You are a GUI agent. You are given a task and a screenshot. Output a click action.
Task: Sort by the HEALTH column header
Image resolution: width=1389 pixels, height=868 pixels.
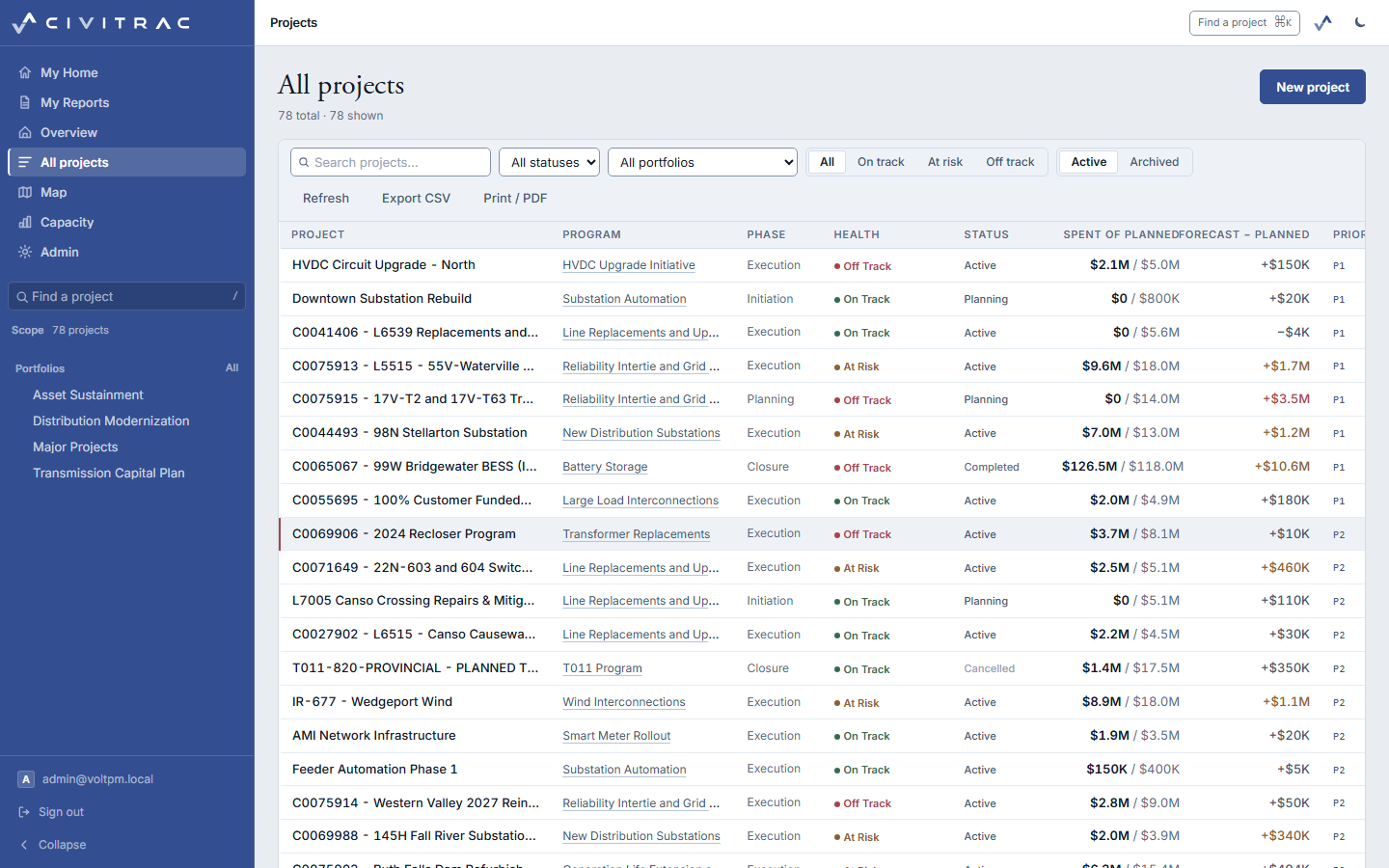(x=857, y=234)
